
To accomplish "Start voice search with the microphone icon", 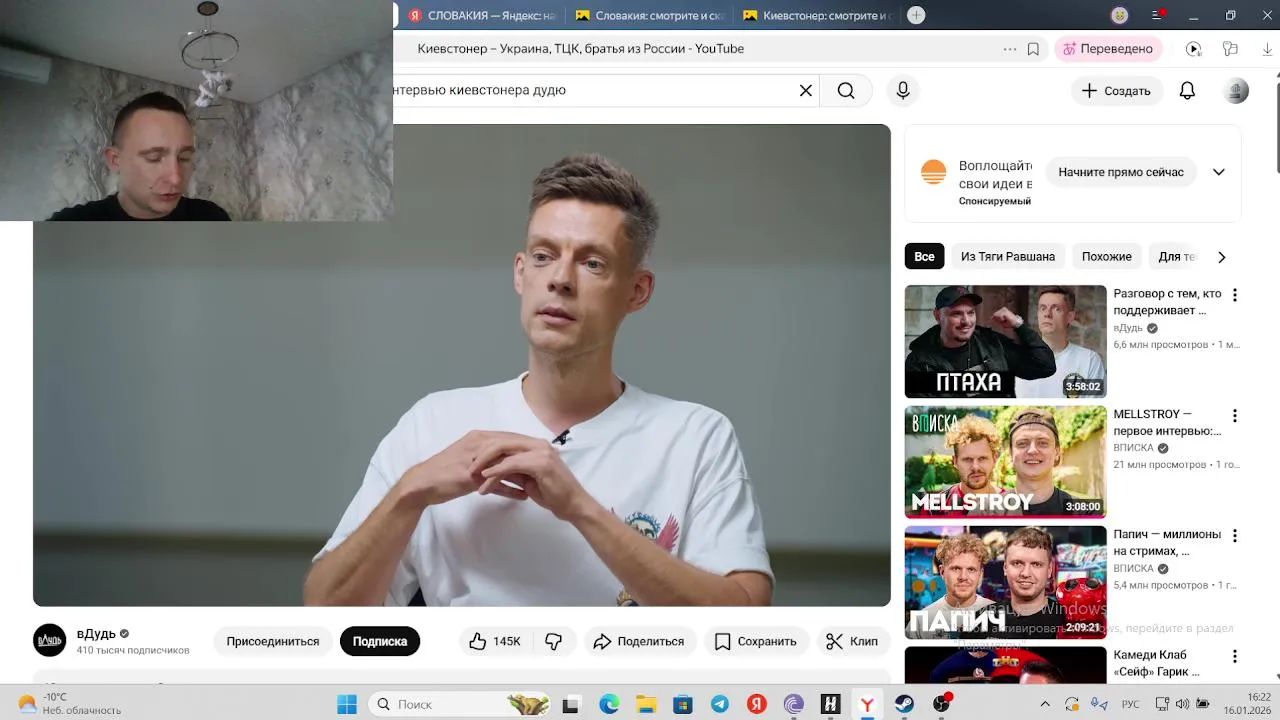I will coord(903,90).
